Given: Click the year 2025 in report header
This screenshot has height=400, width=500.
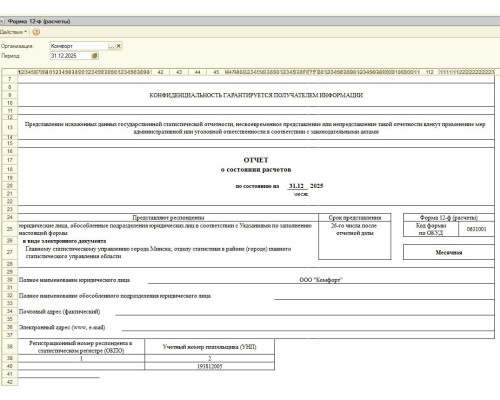Looking at the screenshot, I should 316,186.
